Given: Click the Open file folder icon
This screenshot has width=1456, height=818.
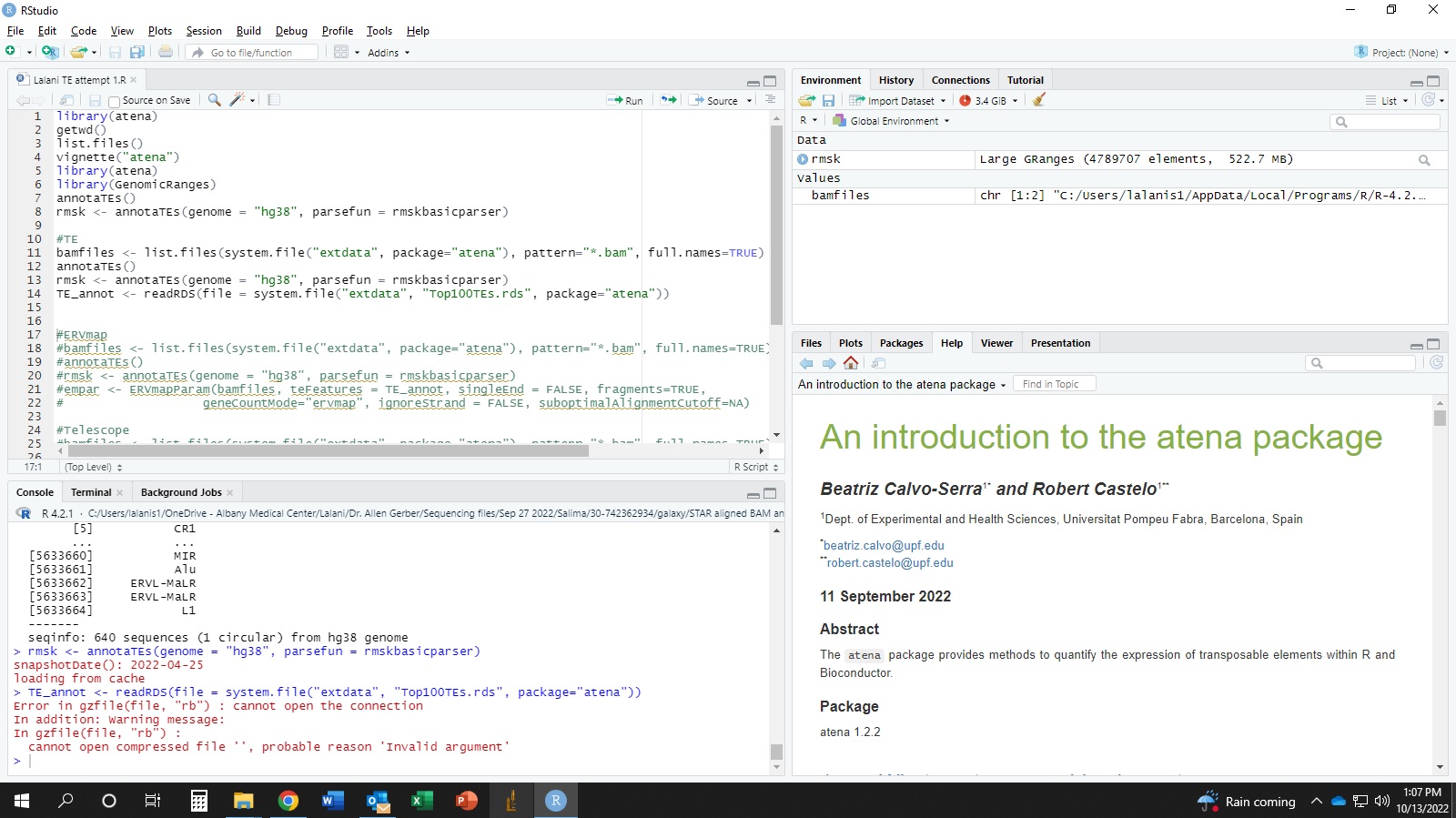Looking at the screenshot, I should point(79,52).
